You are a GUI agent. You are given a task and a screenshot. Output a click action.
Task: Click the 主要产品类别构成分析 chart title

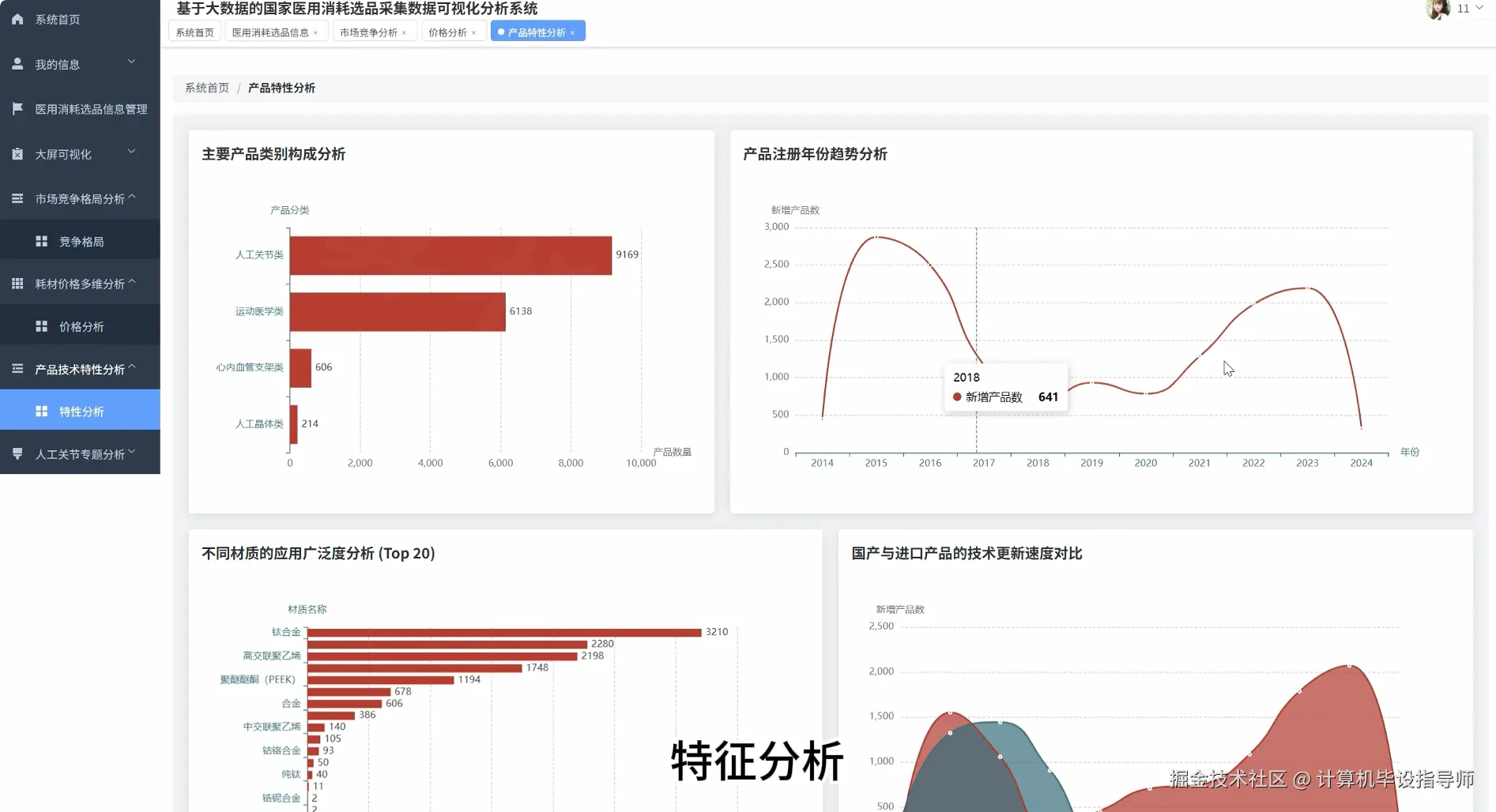point(273,154)
